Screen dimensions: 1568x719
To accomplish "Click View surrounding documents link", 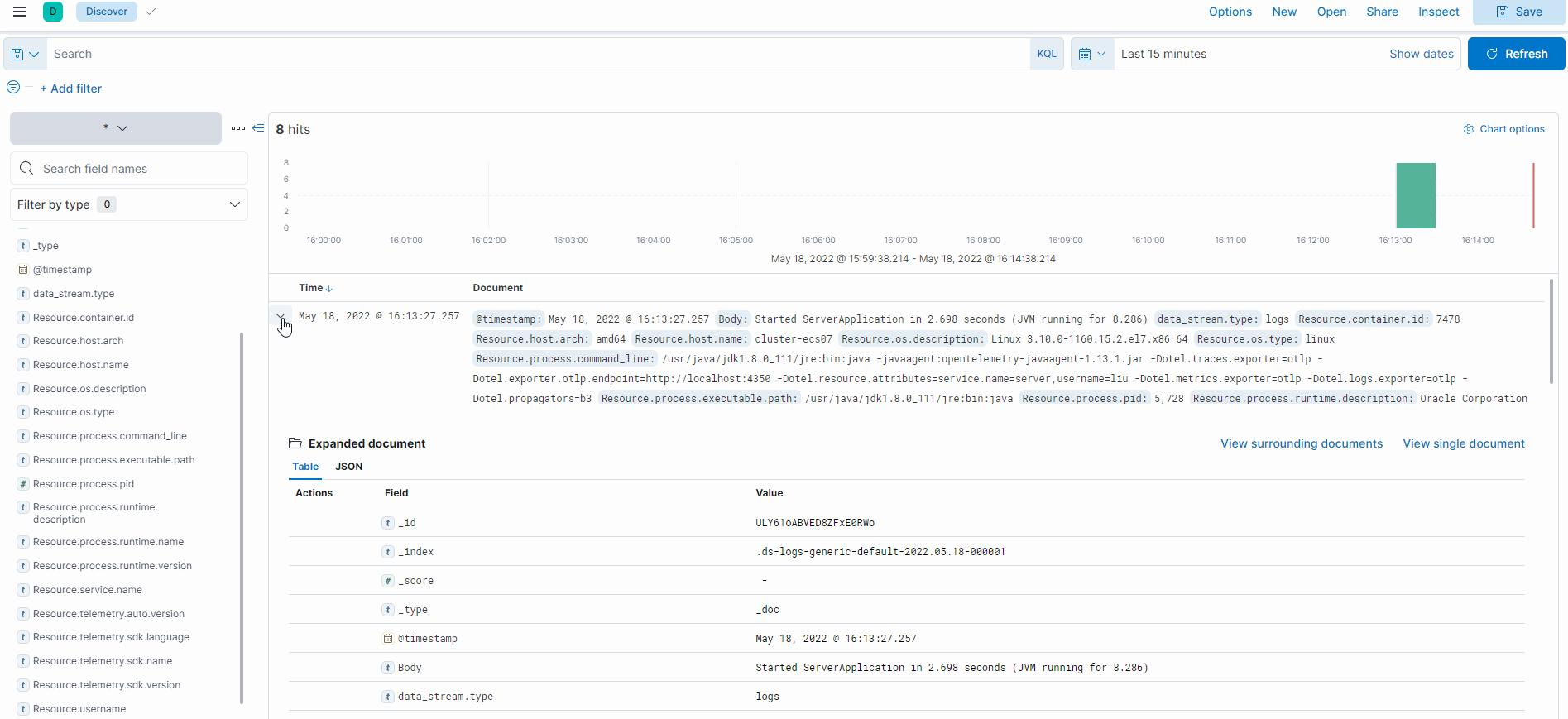I will [1301, 443].
